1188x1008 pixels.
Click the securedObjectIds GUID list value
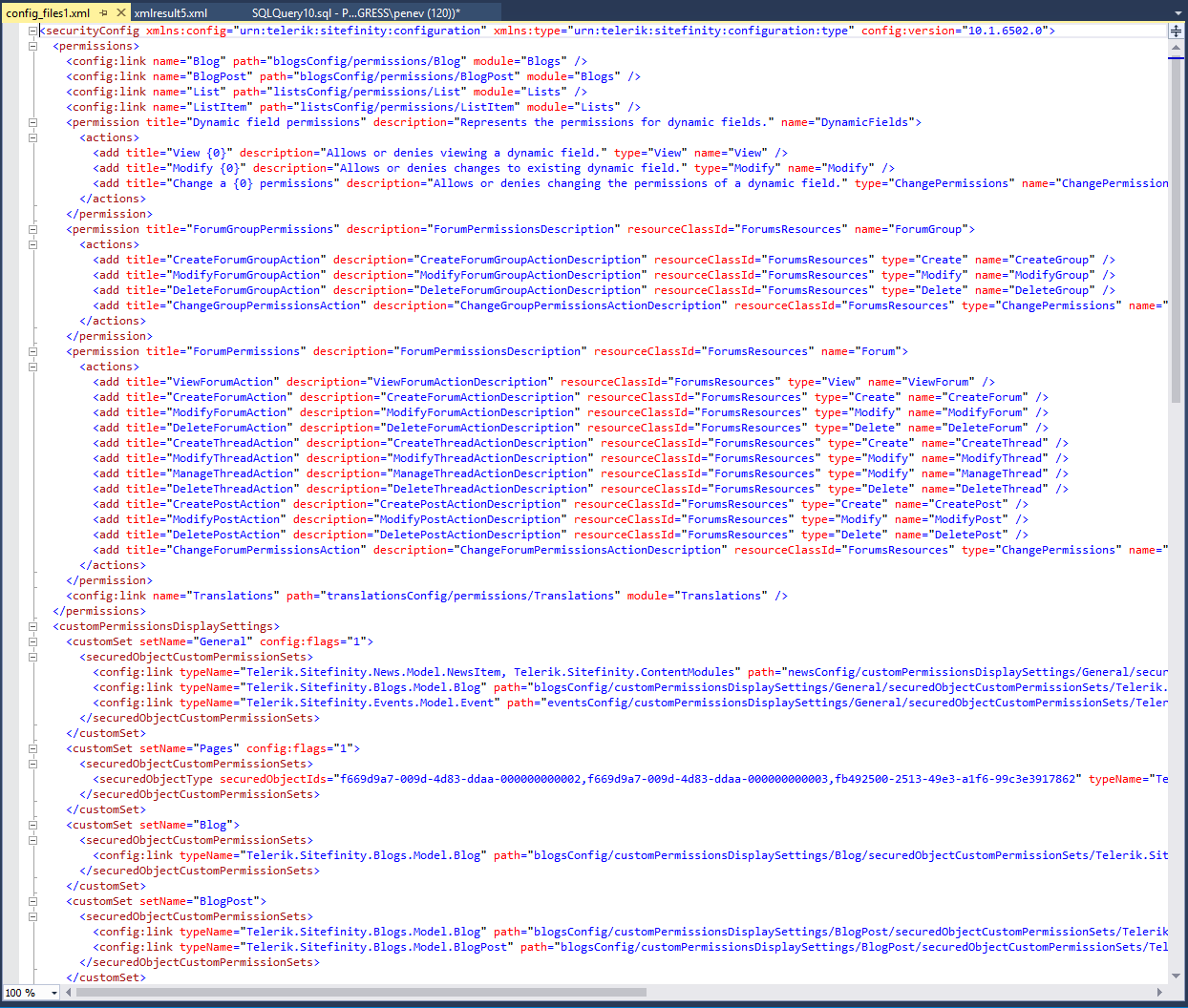point(708,779)
